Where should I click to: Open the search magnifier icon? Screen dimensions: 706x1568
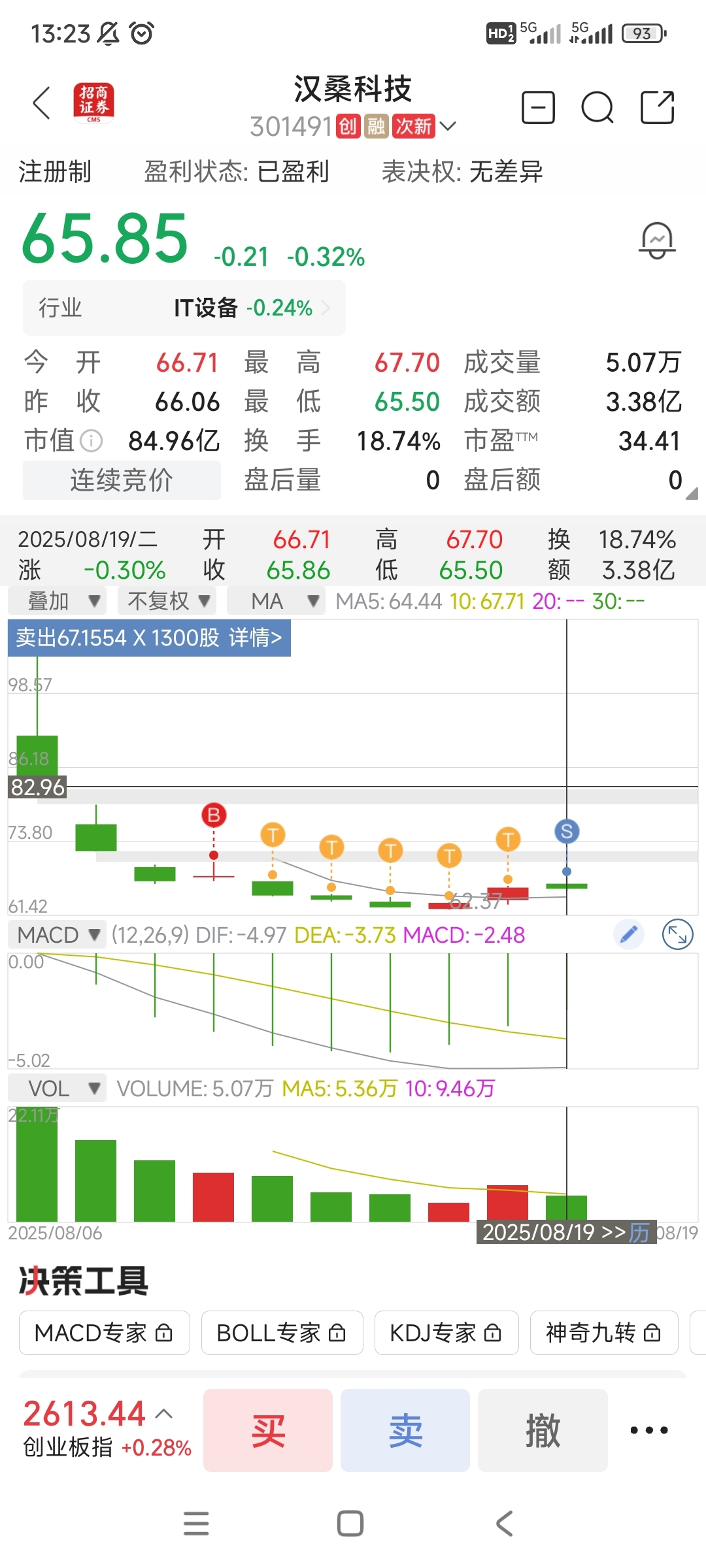[597, 108]
